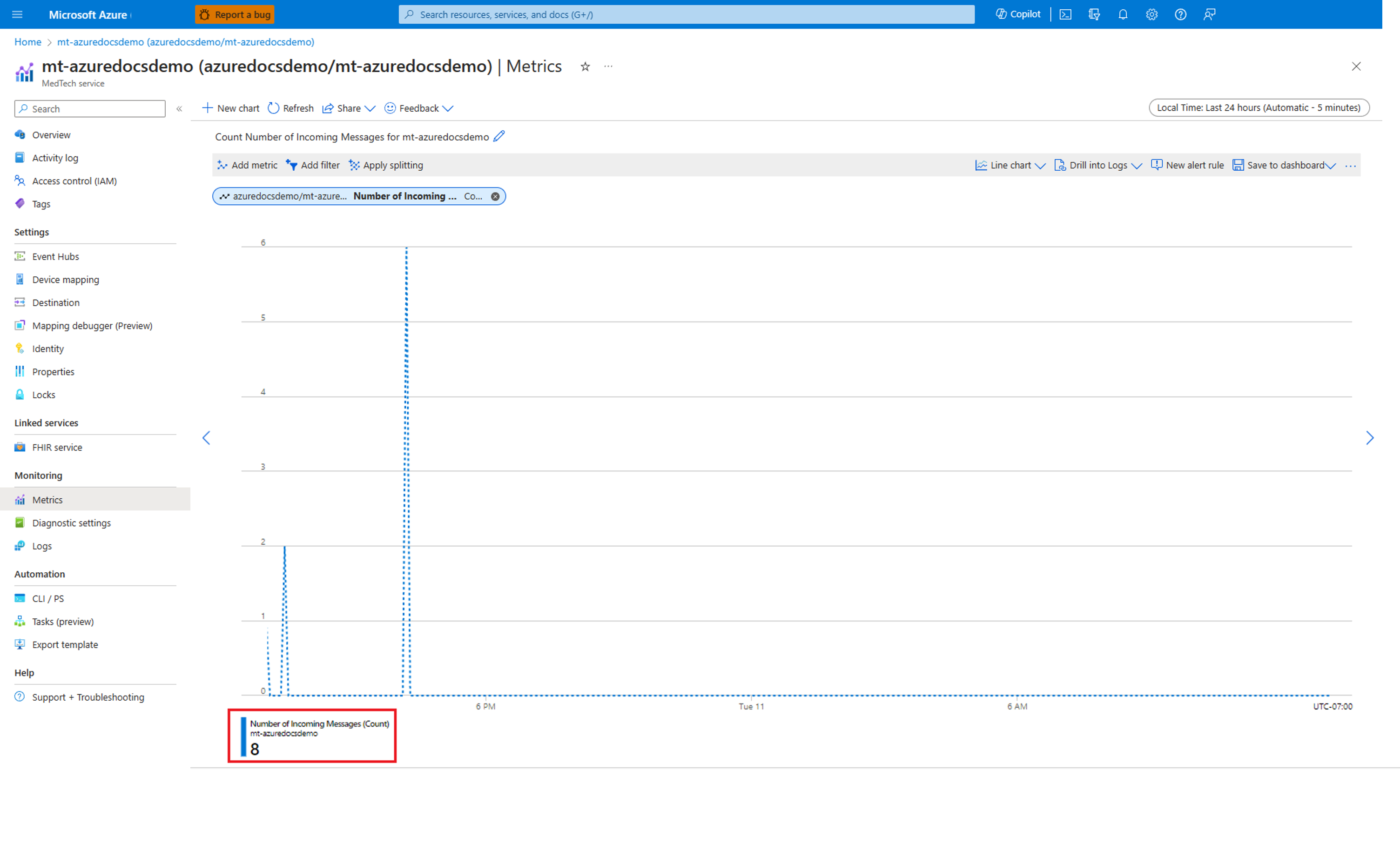Image resolution: width=1400 pixels, height=864 pixels.
Task: Click the blue legend color bar
Action: [x=243, y=737]
